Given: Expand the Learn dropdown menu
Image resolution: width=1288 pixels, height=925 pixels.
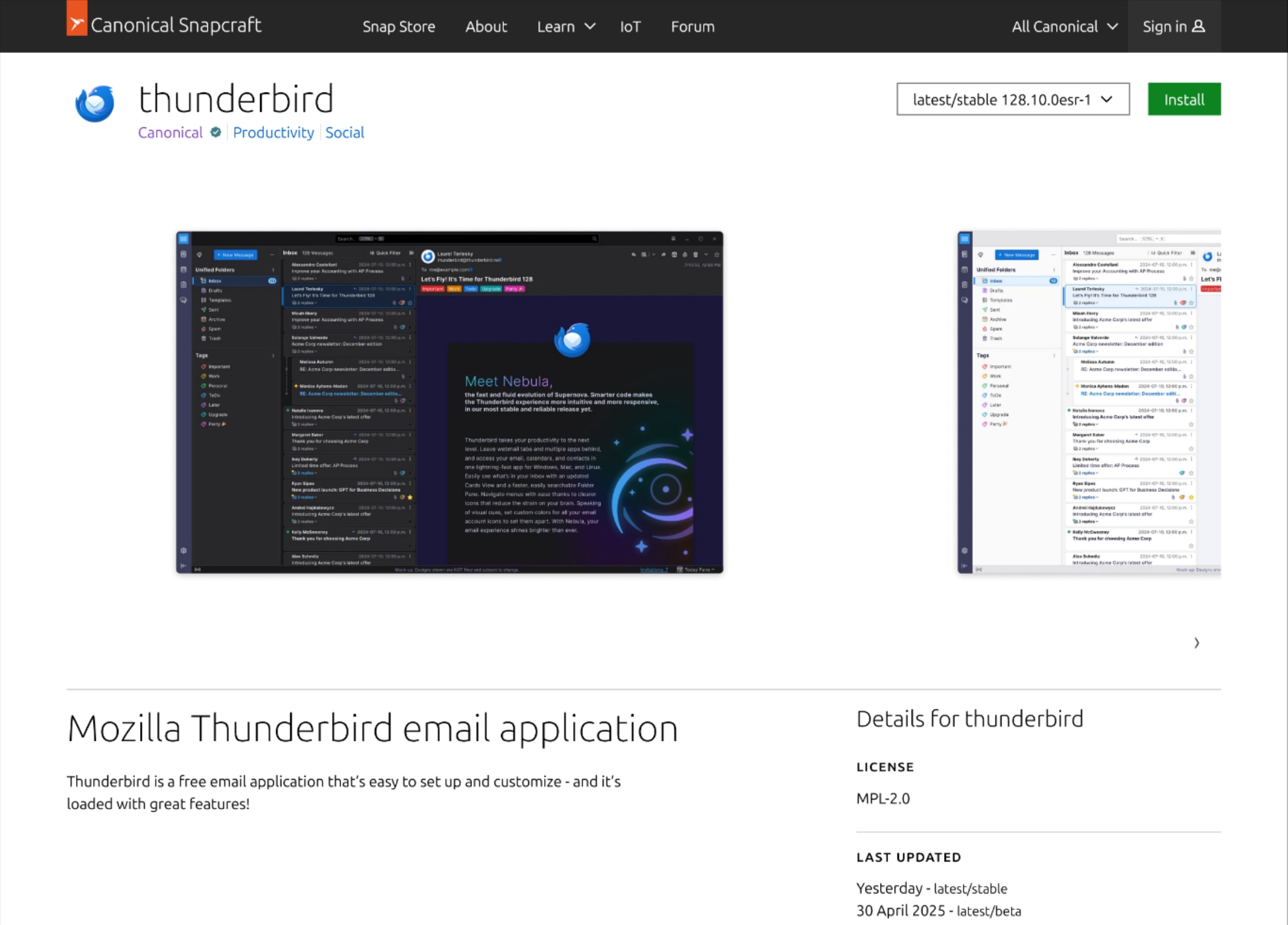Looking at the screenshot, I should click(566, 27).
